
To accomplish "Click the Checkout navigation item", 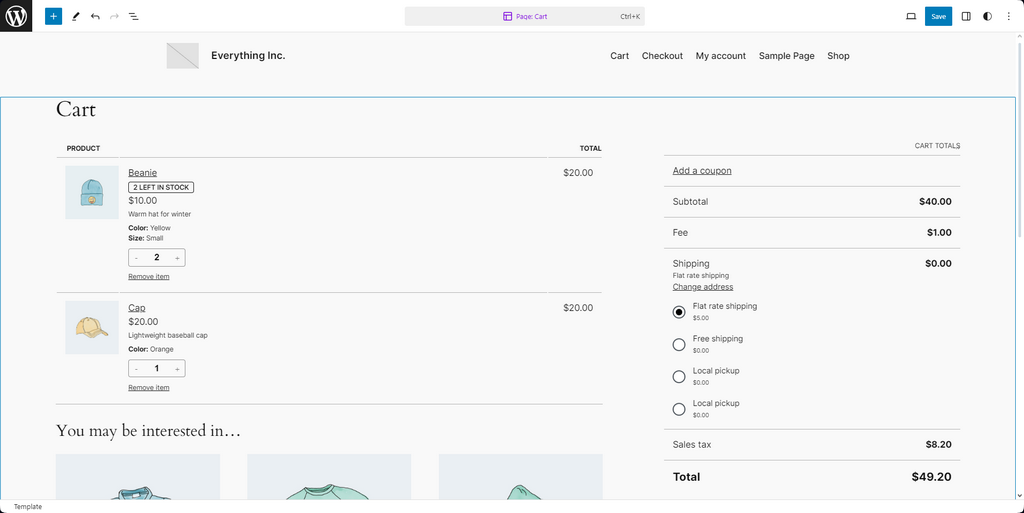I will [662, 56].
